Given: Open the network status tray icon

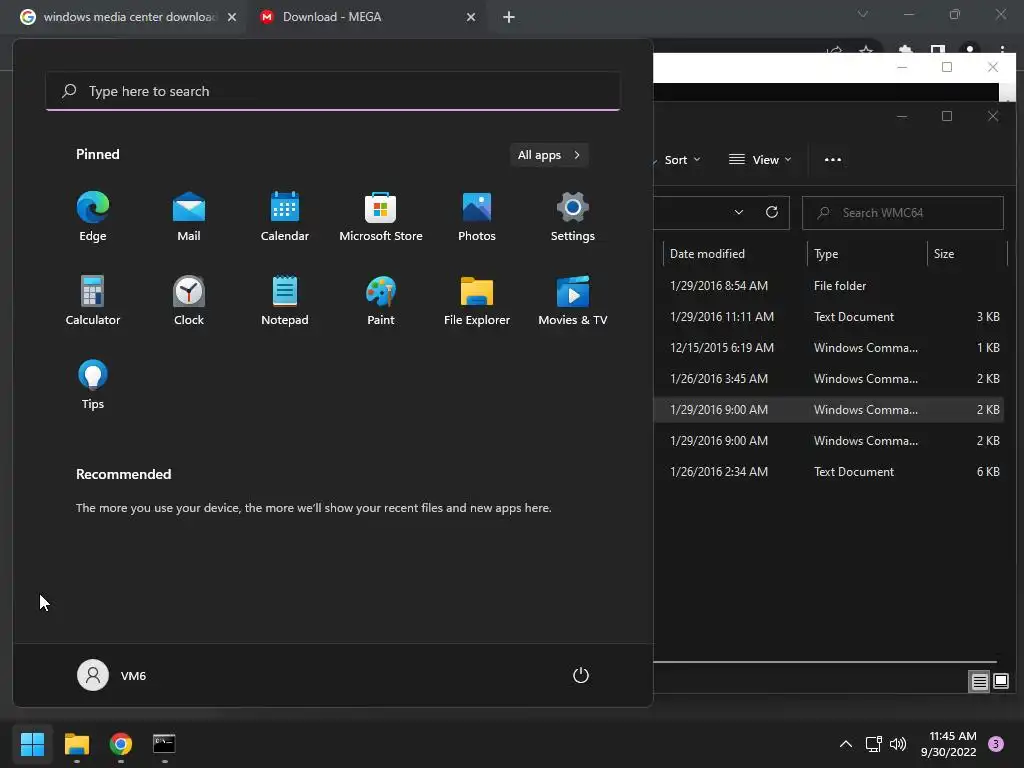Looking at the screenshot, I should coord(873,744).
